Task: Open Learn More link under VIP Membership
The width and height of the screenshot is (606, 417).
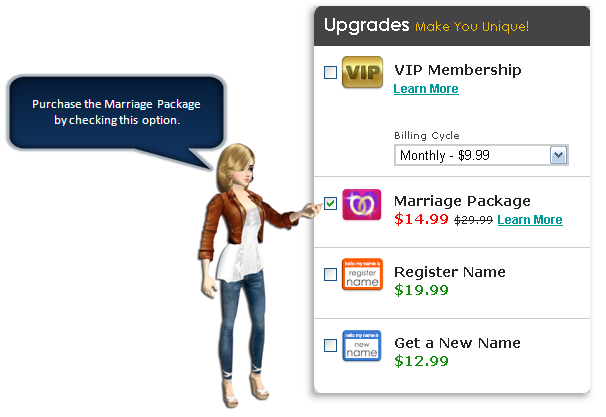Action: (426, 89)
